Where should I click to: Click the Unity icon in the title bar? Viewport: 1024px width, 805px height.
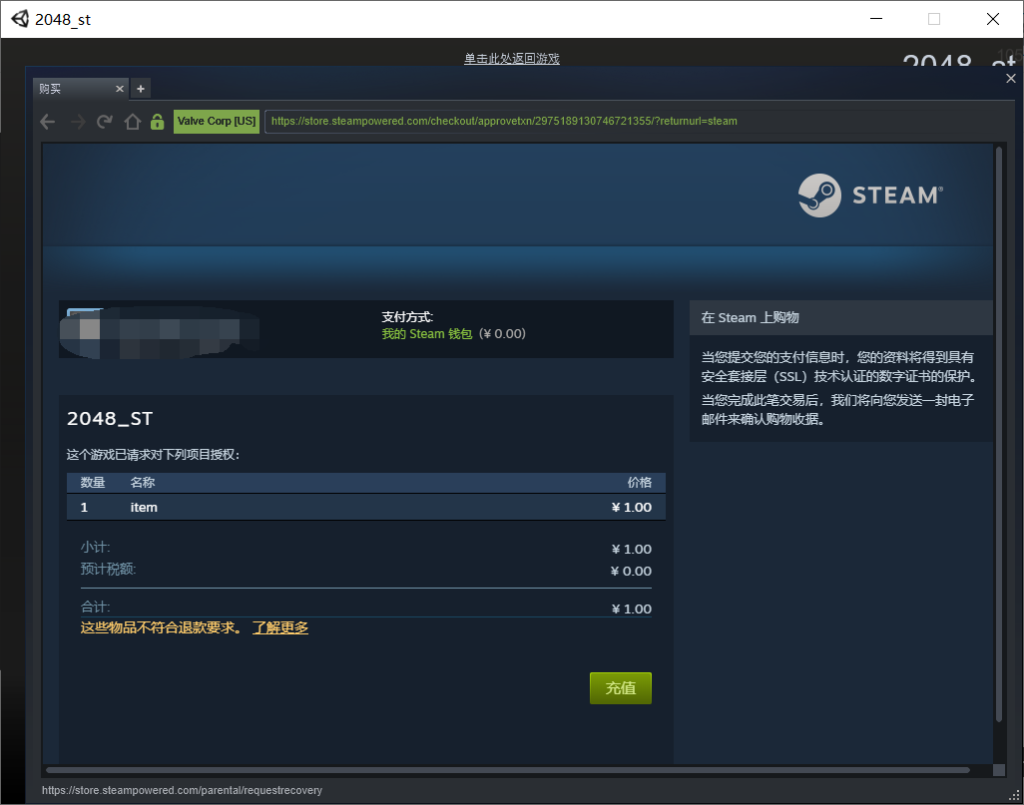click(x=20, y=19)
